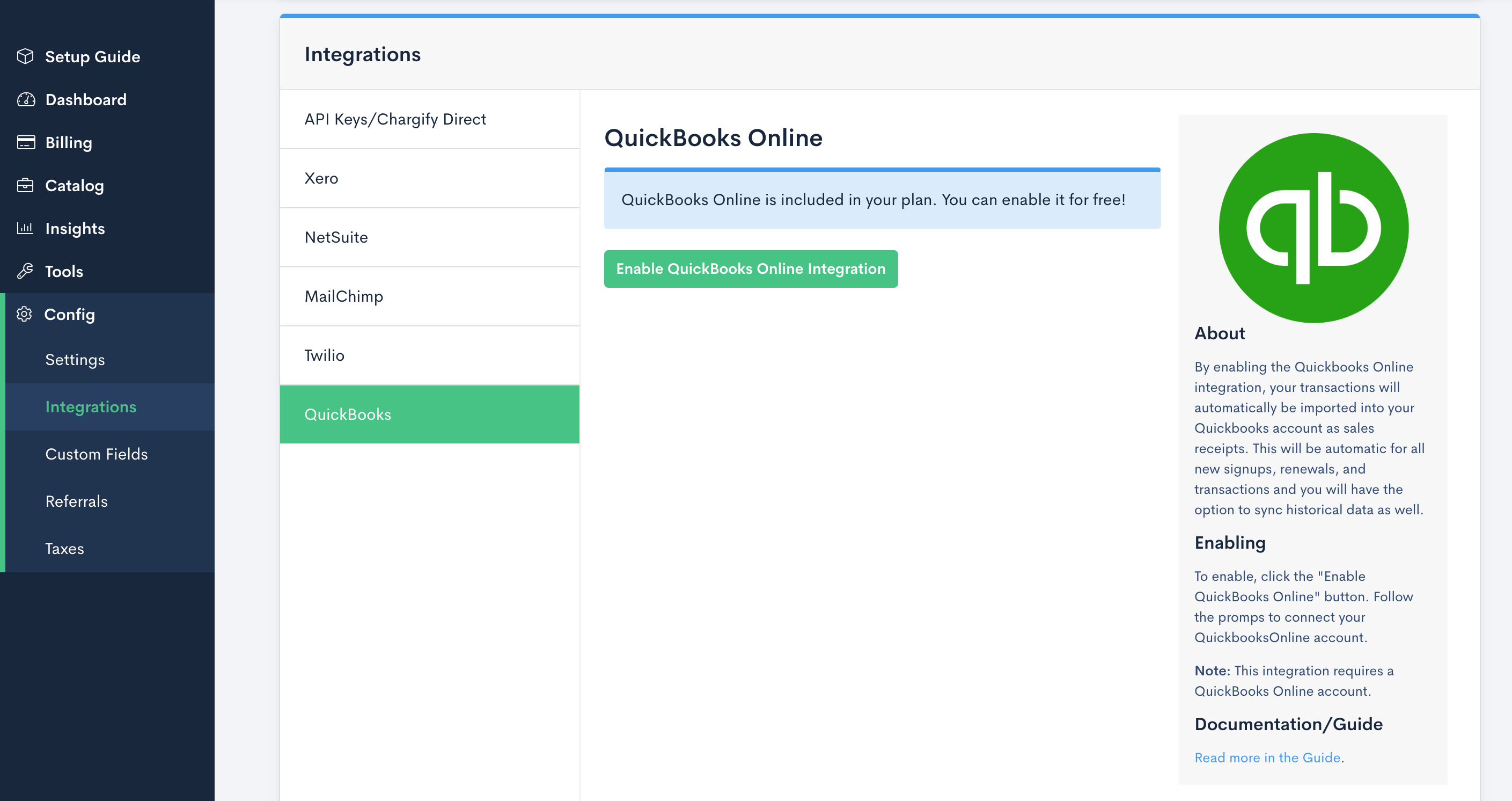The image size is (1512, 801).
Task: Open Settings under Config
Action: point(110,359)
